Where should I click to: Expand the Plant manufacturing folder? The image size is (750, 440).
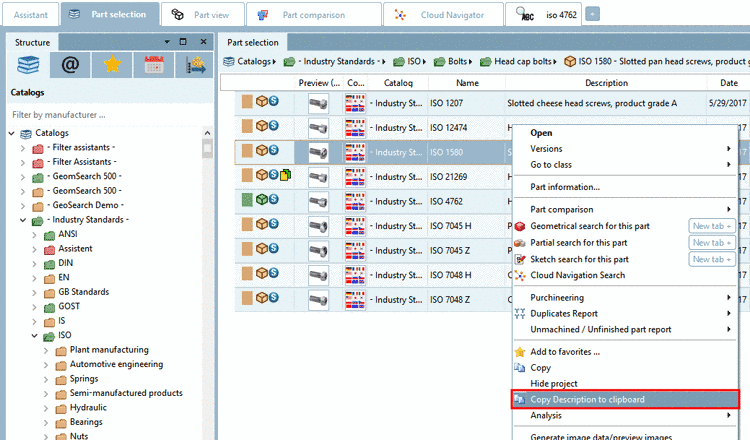(46, 351)
